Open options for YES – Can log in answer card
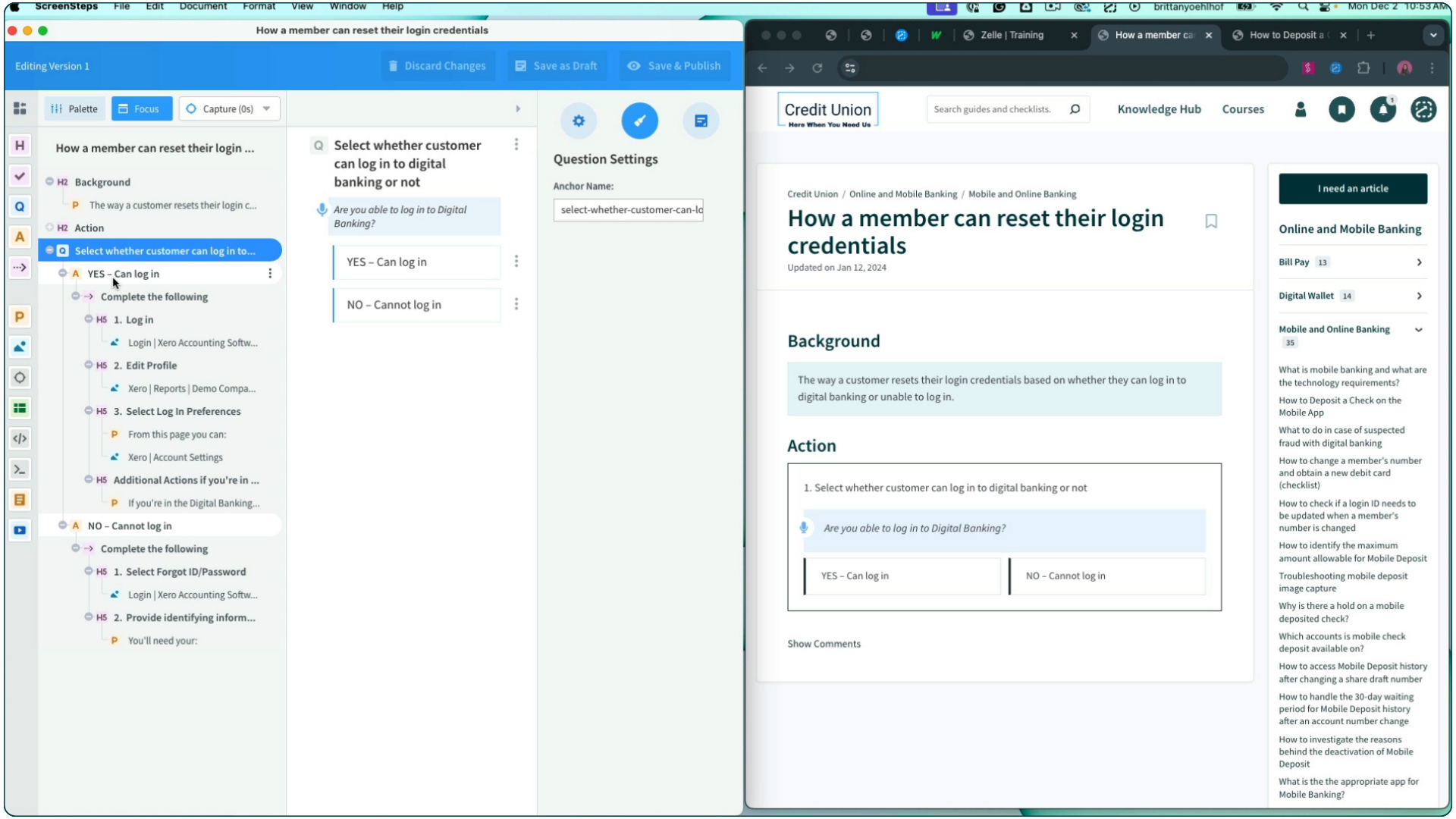 pyautogui.click(x=516, y=262)
